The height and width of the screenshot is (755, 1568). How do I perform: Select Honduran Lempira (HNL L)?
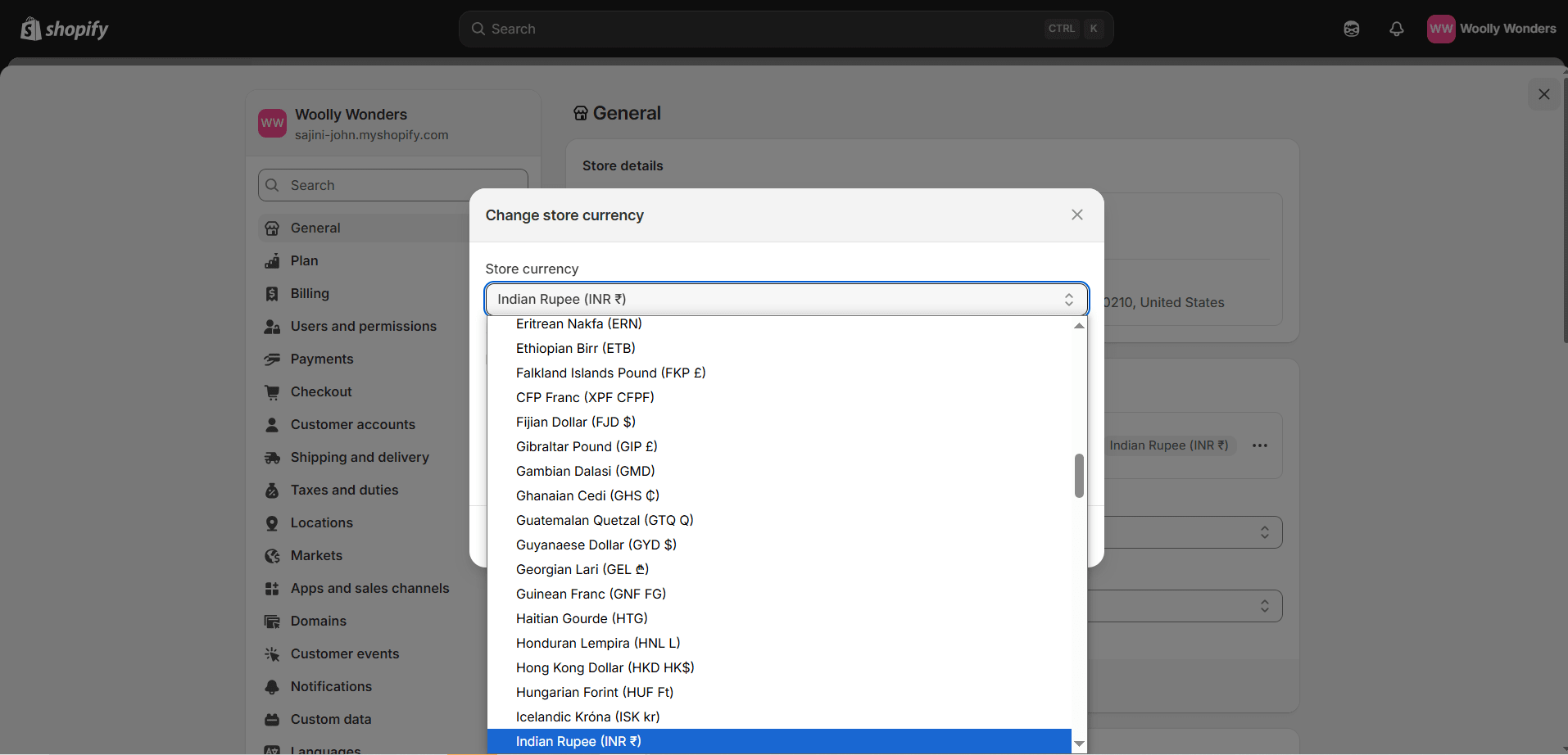point(779,644)
